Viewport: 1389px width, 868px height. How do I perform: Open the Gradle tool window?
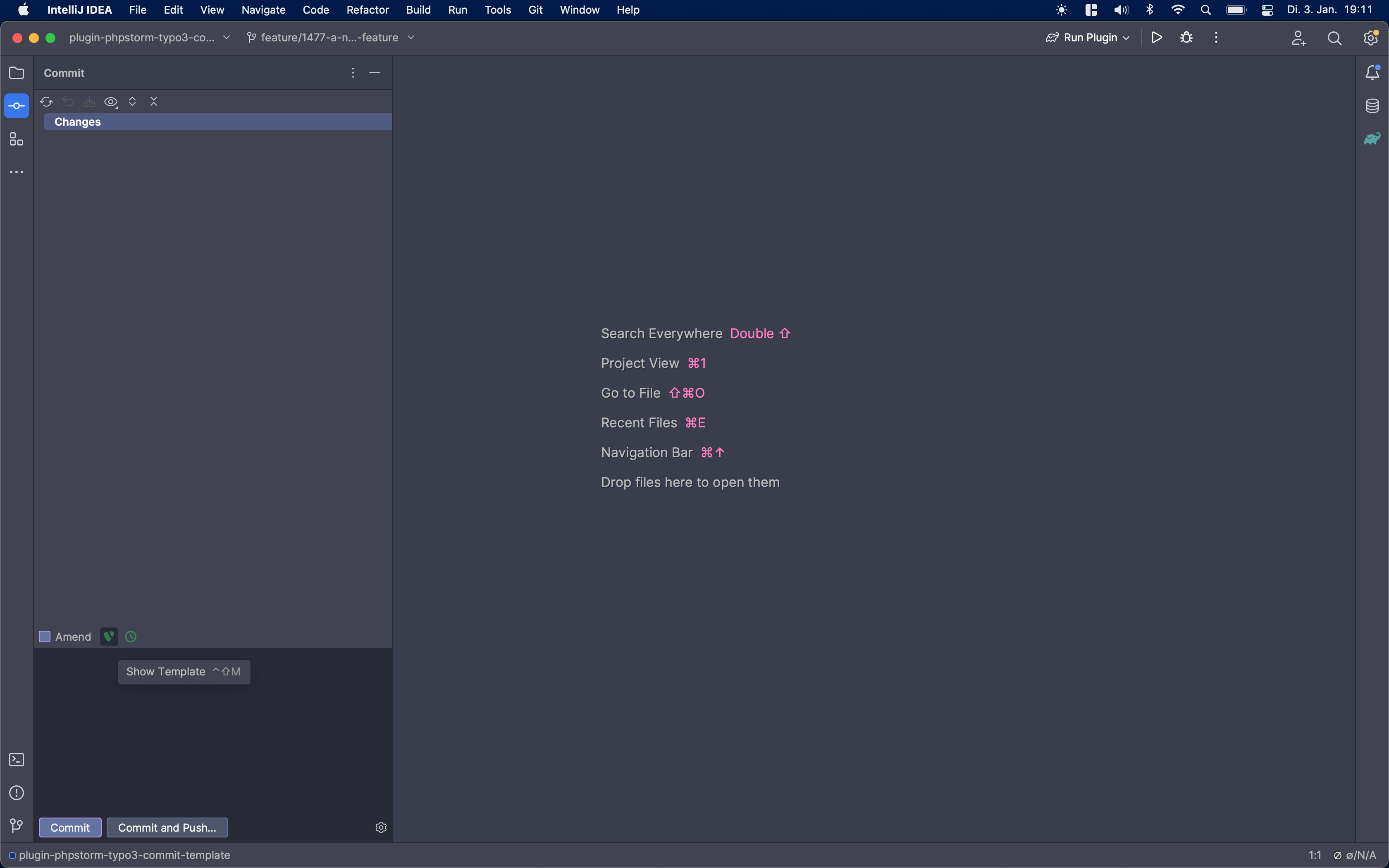pyautogui.click(x=1372, y=139)
